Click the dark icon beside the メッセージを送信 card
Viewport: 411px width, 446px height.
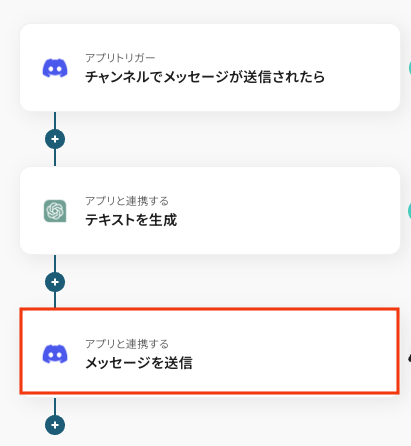click(x=409, y=358)
